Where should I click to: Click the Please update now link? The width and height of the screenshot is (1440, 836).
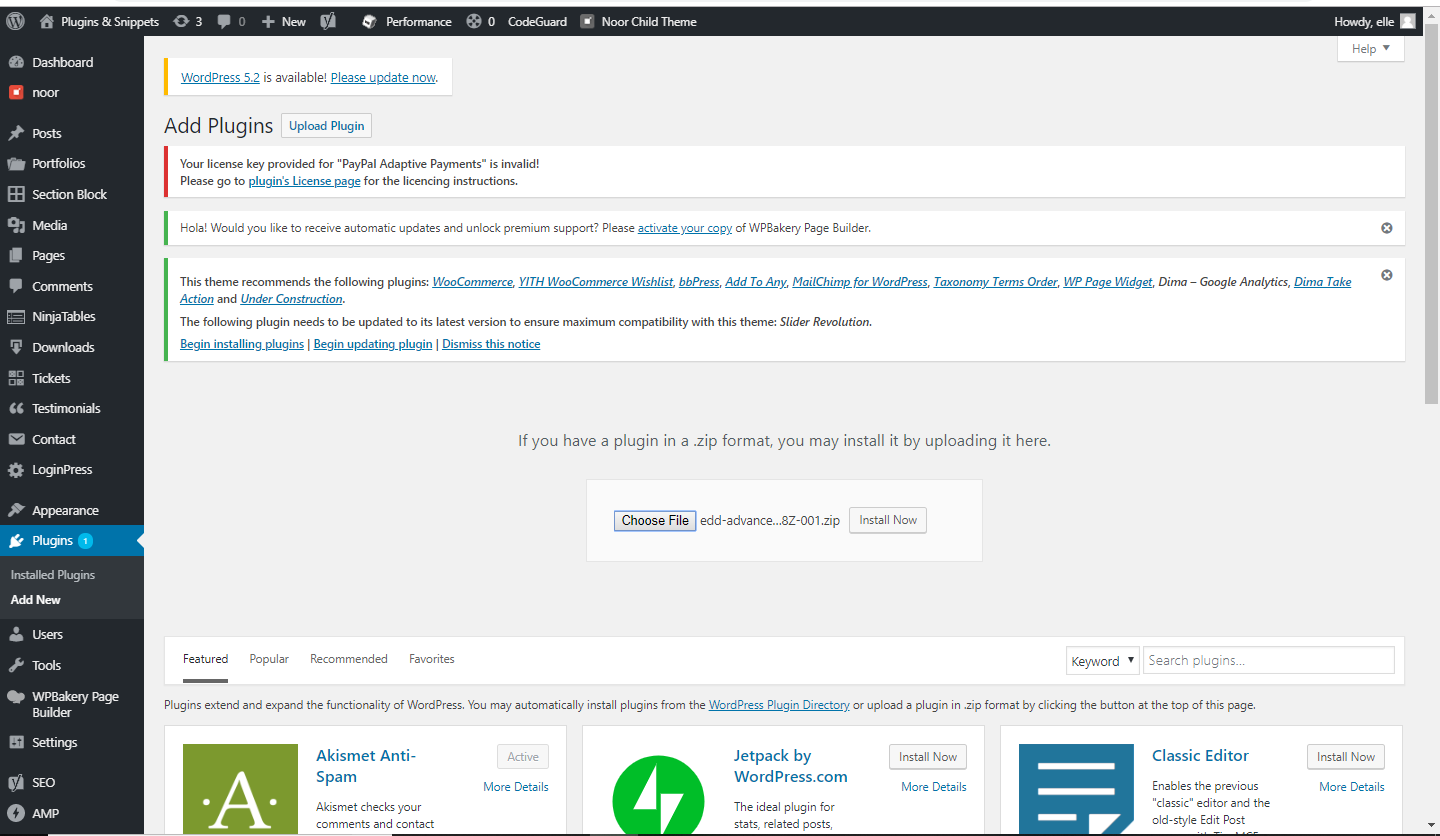pos(383,77)
